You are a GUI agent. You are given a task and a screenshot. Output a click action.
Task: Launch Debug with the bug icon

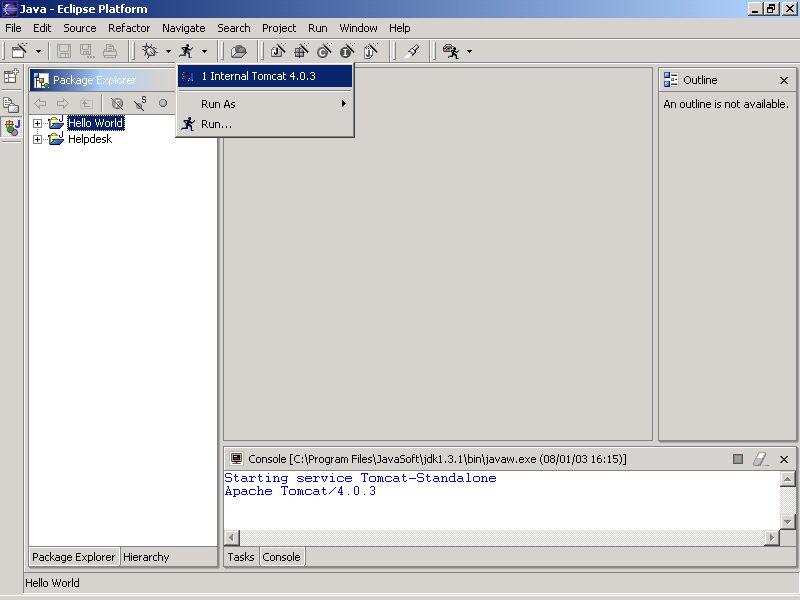pyautogui.click(x=149, y=51)
